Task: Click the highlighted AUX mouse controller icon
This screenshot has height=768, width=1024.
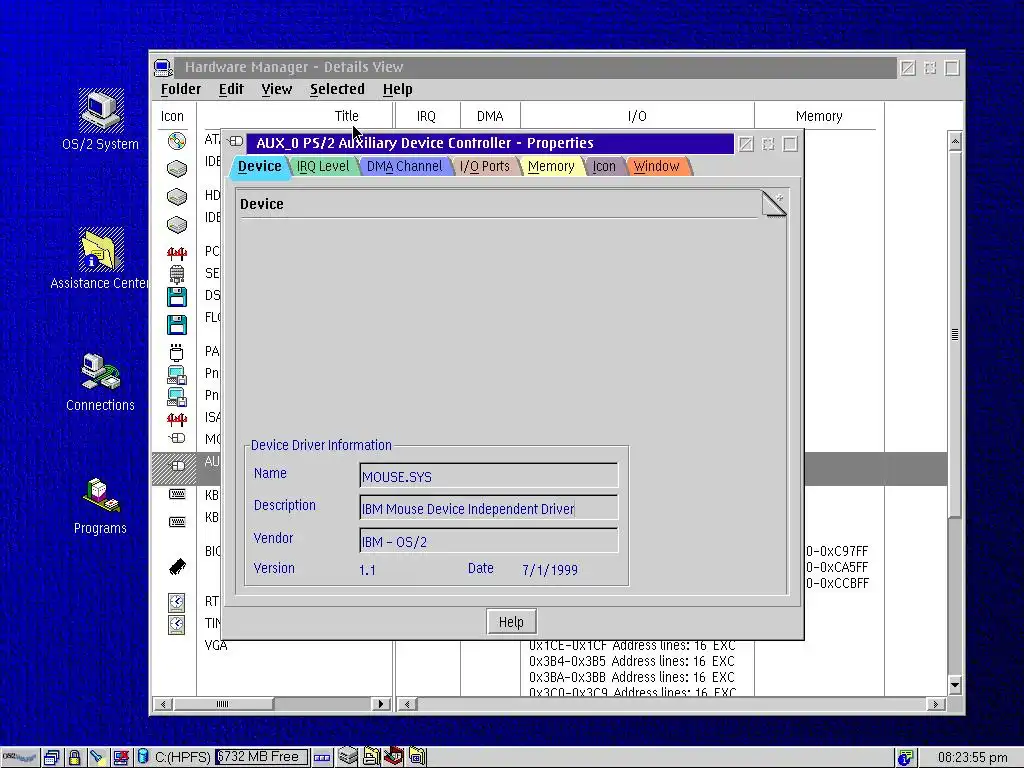Action: tap(176, 466)
